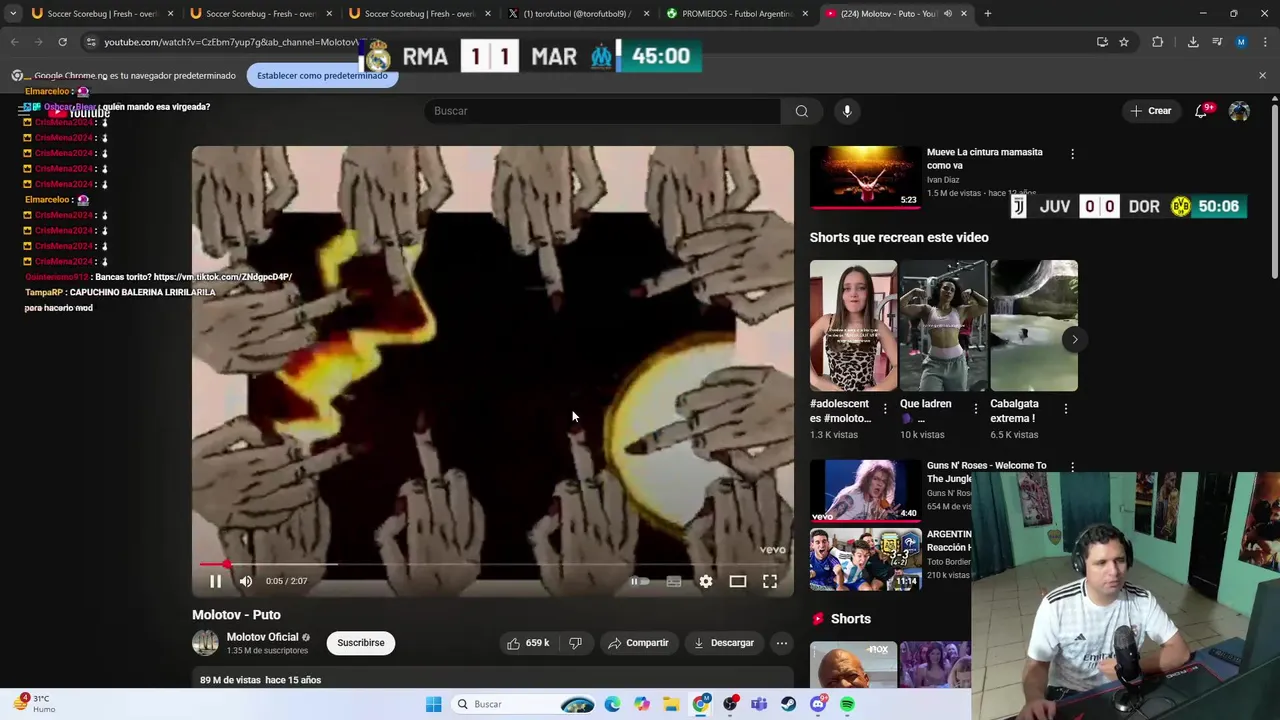Download the video via Descargar
This screenshot has height=720, width=1280.
(x=724, y=643)
